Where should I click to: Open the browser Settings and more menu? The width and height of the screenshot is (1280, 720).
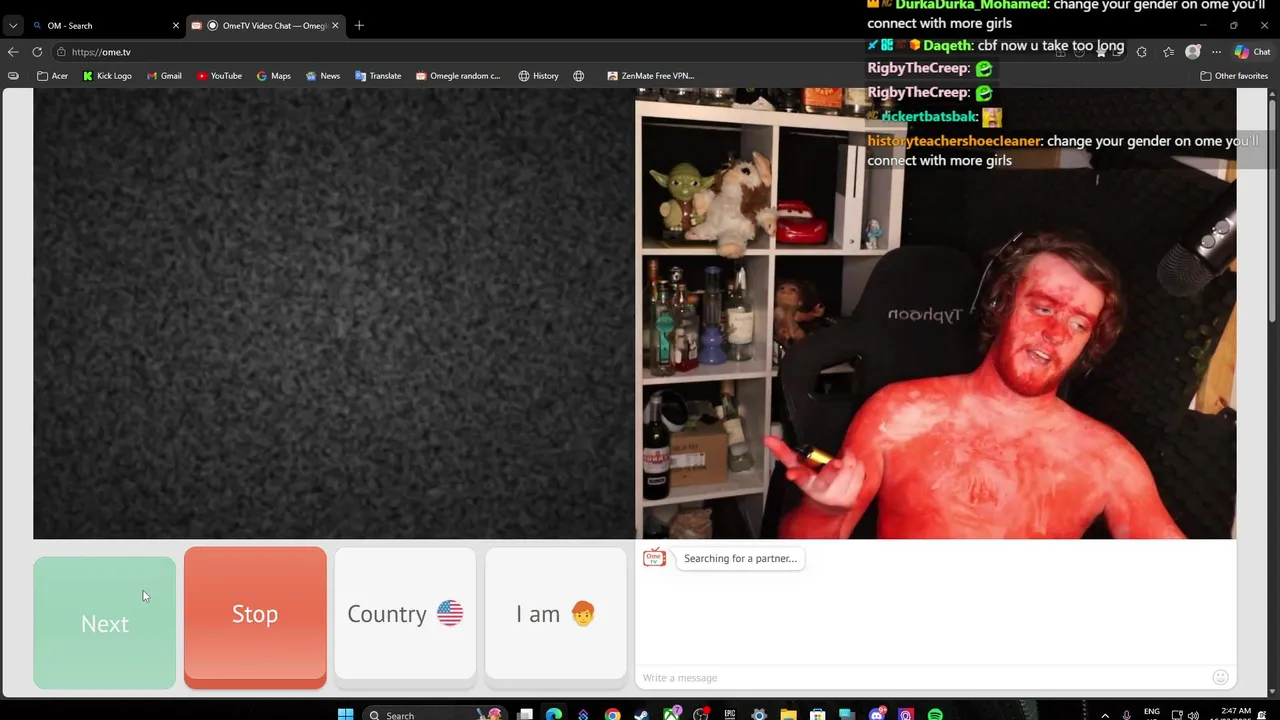pyautogui.click(x=1216, y=52)
